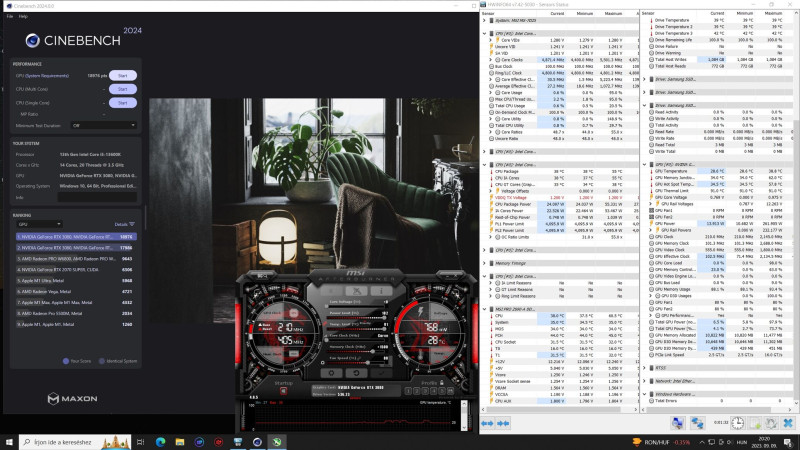This screenshot has height=450, width=800.
Task: Select the AMD Radeon Vega Metal ranking row
Action: pos(76,291)
